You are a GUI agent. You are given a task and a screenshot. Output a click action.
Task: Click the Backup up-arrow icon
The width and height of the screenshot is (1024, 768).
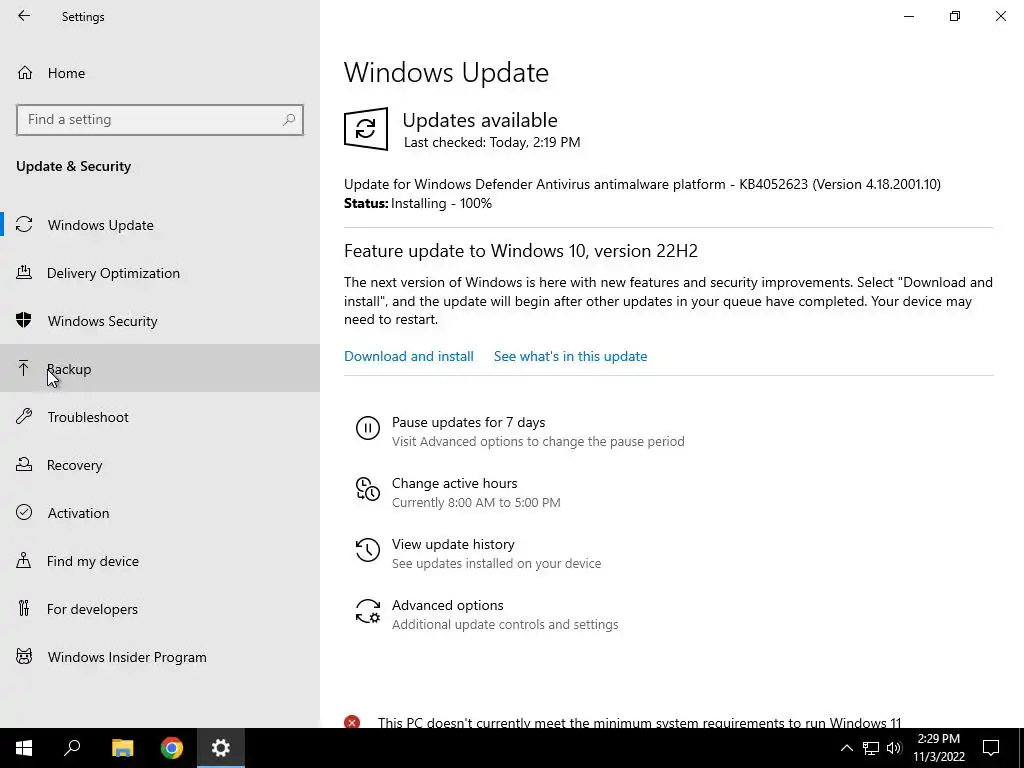coord(24,368)
